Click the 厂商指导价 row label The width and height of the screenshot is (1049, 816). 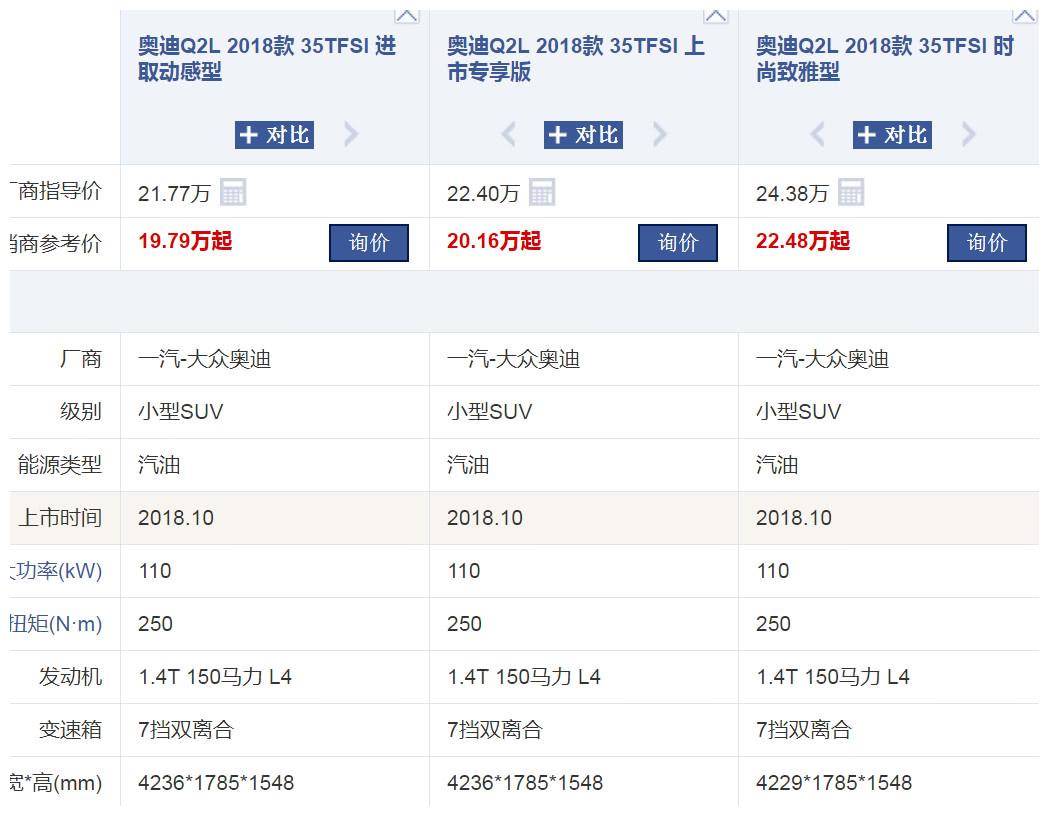(56, 191)
